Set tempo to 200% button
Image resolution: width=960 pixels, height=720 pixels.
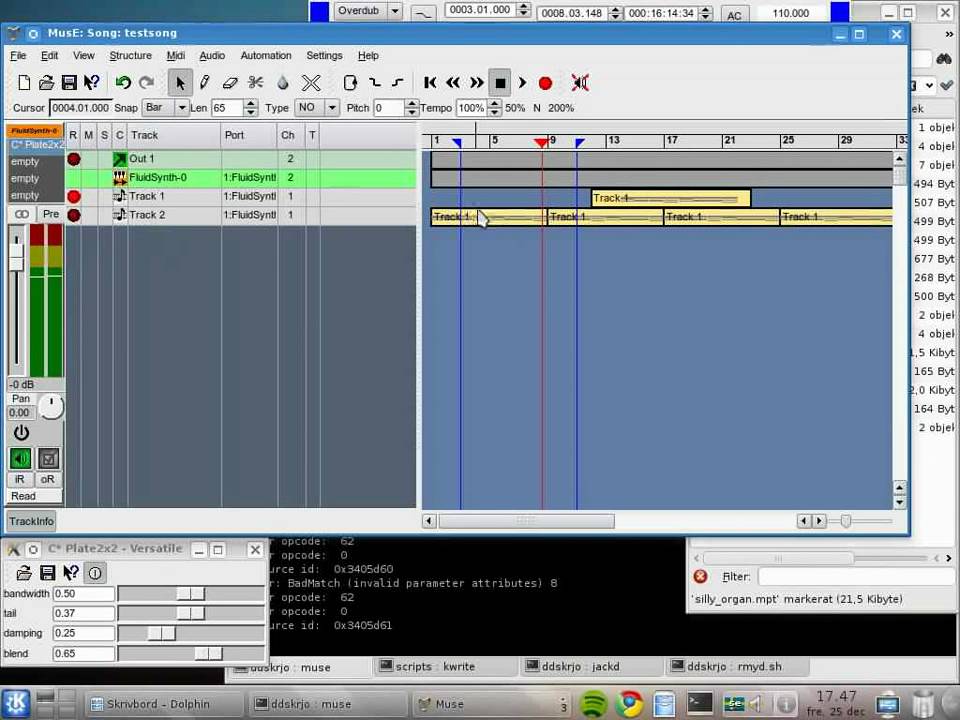pos(561,108)
